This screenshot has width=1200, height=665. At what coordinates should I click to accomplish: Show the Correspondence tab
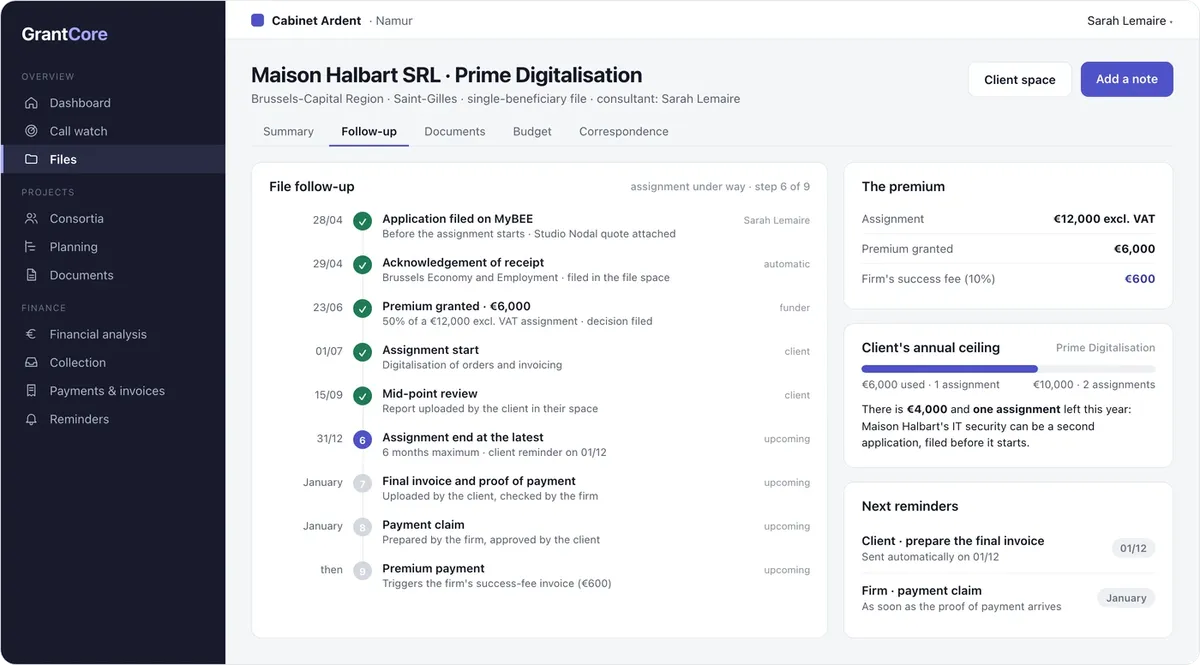[624, 131]
